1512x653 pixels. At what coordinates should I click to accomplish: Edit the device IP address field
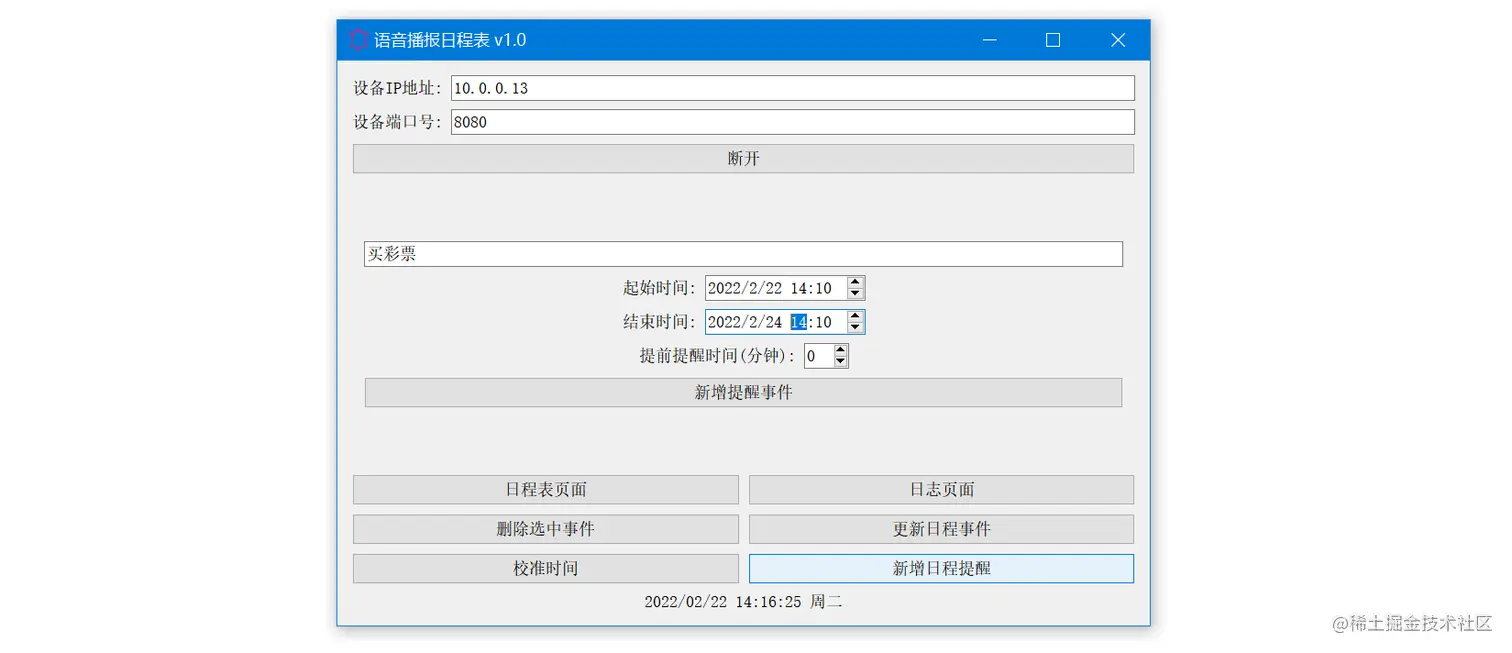(793, 88)
